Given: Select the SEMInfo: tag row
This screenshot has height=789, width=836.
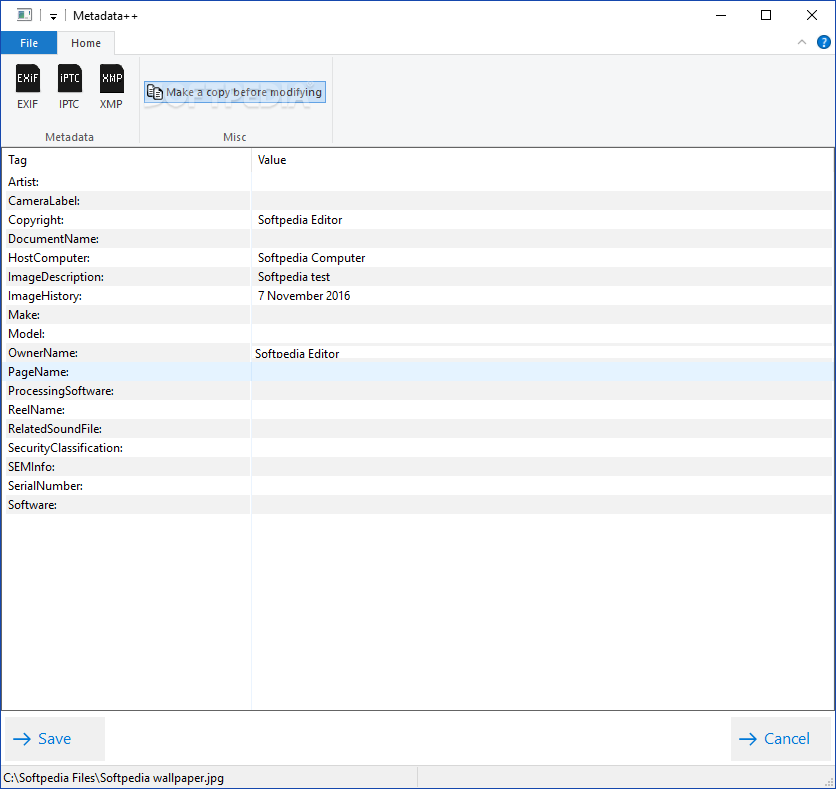Looking at the screenshot, I should [x=418, y=467].
